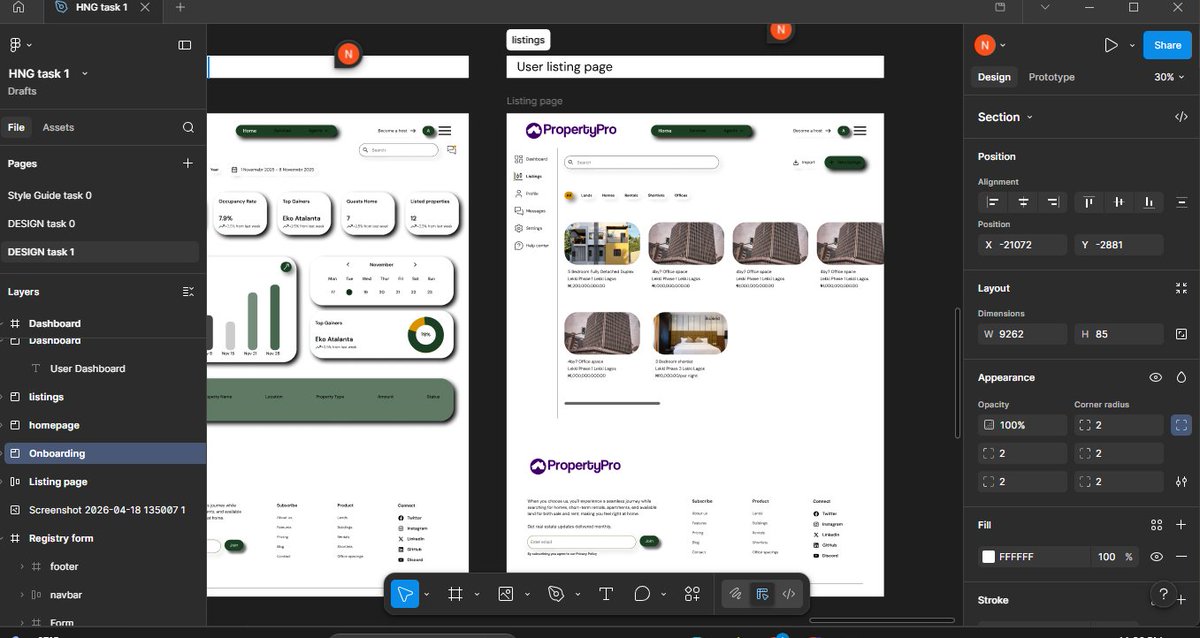
Task: Toggle individual corner radius button
Action: coord(1181,425)
